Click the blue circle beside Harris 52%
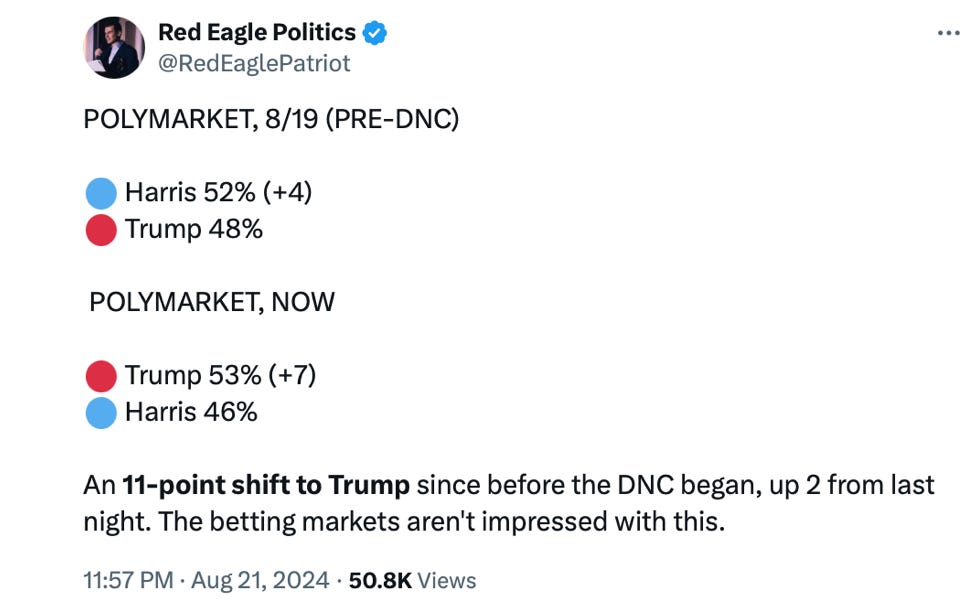The image size is (971, 602). tap(101, 192)
